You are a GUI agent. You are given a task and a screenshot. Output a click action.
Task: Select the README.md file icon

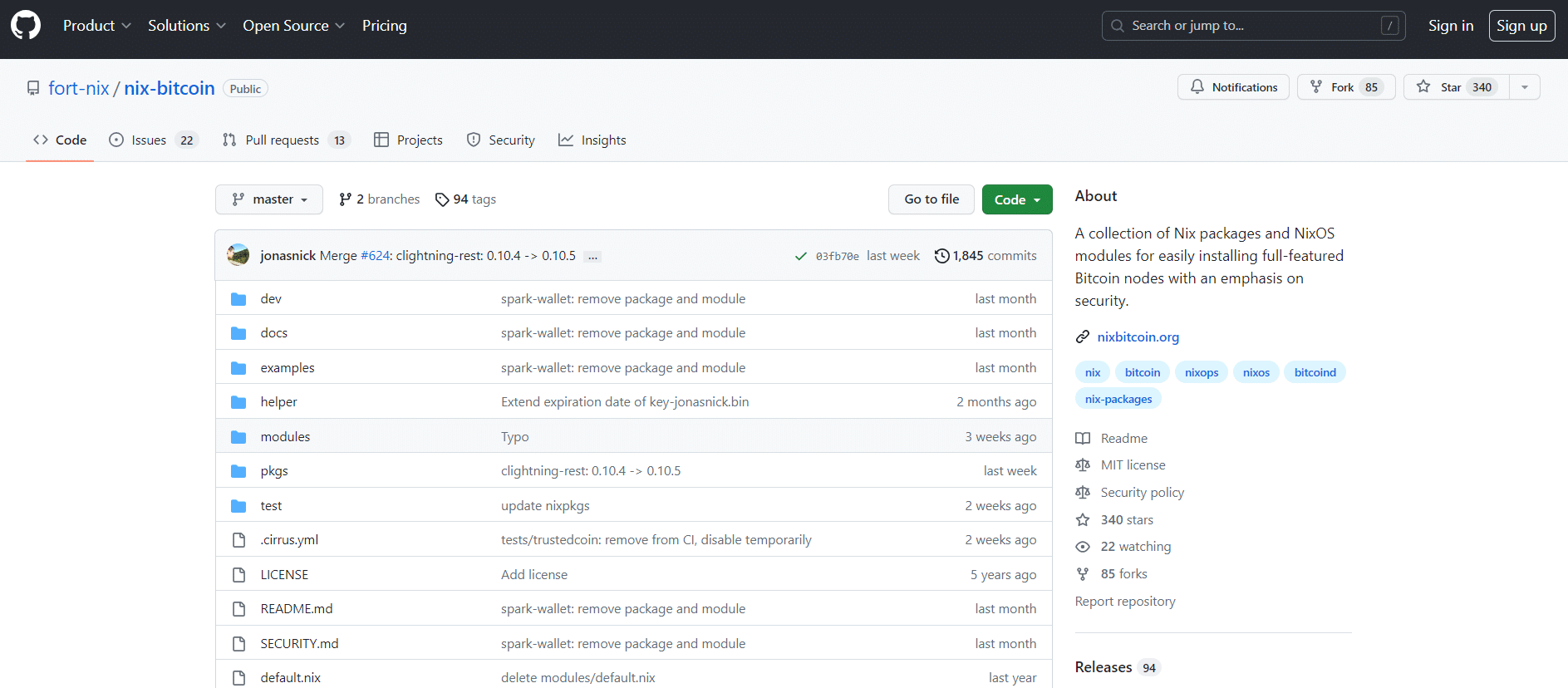[238, 609]
